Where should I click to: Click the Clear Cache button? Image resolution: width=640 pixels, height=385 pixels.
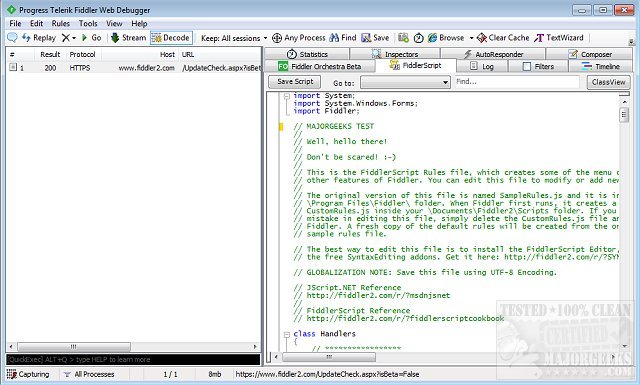point(503,38)
